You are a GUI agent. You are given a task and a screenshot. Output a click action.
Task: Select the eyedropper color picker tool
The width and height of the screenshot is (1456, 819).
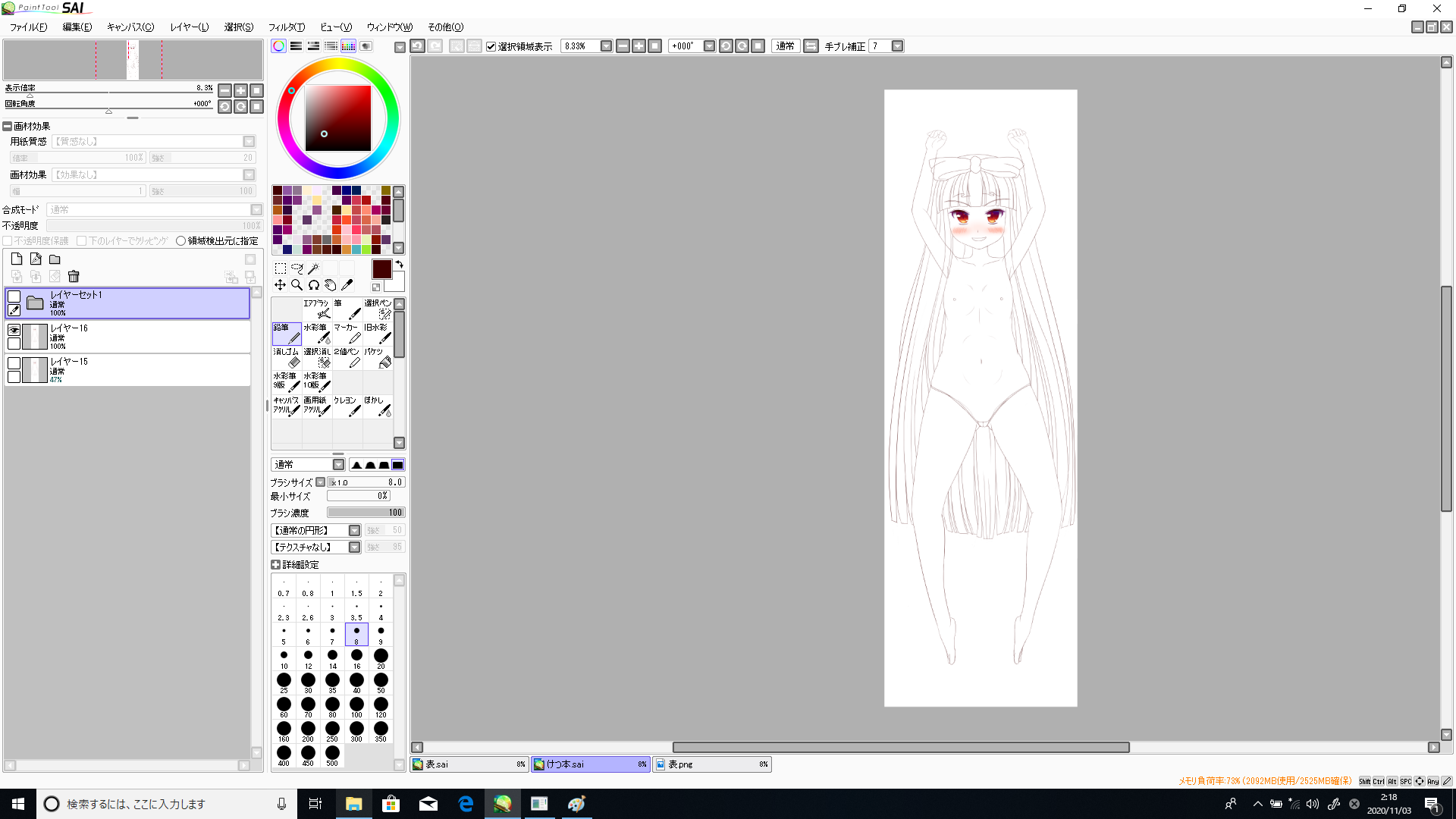(347, 285)
